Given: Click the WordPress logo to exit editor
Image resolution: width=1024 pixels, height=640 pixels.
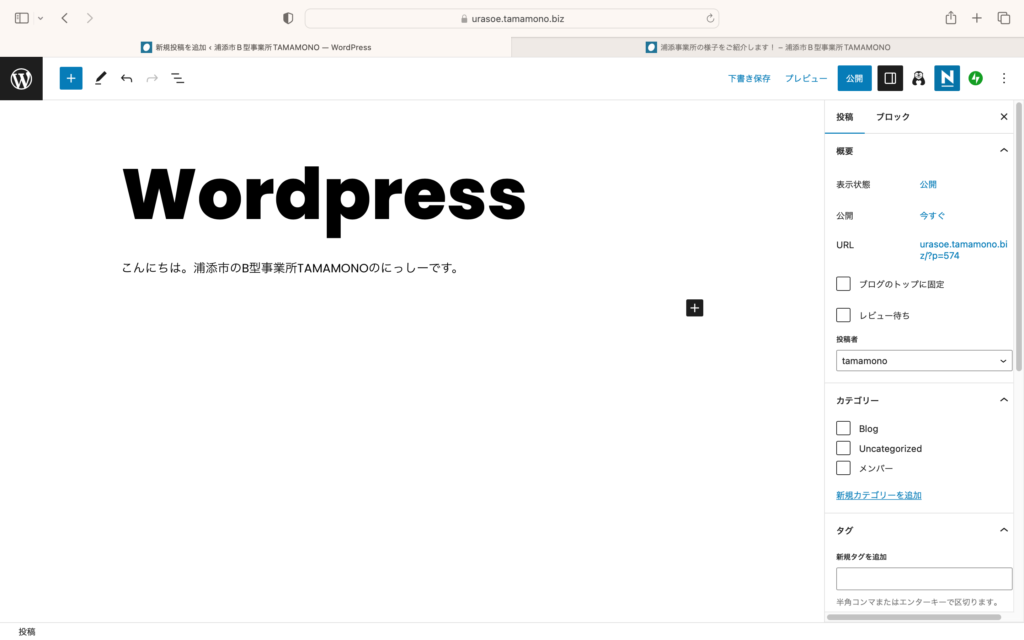Looking at the screenshot, I should [21, 78].
